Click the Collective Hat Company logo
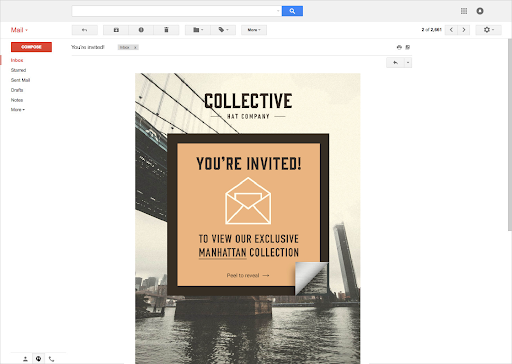The image size is (512, 364). [x=248, y=106]
